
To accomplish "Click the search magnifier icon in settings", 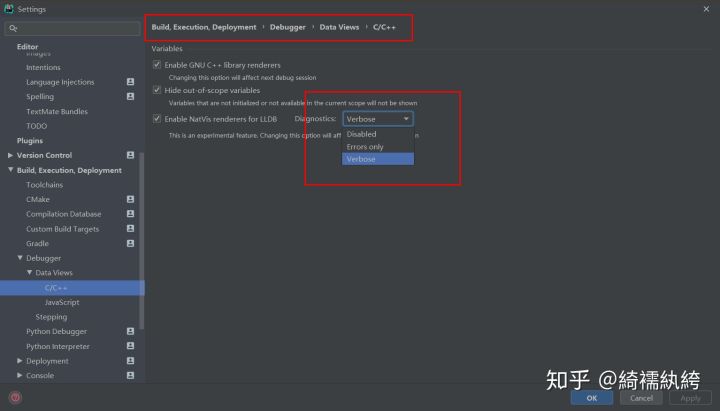I will point(13,28).
